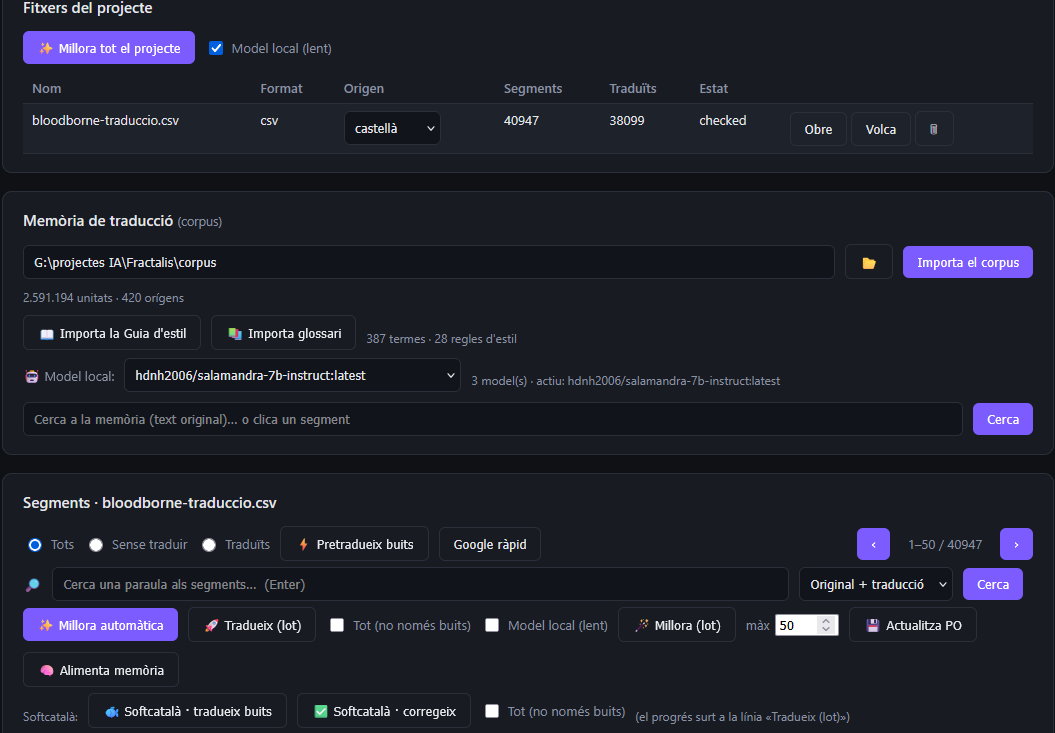Click the 1–50 / 40947 page indicator

[x=945, y=544]
